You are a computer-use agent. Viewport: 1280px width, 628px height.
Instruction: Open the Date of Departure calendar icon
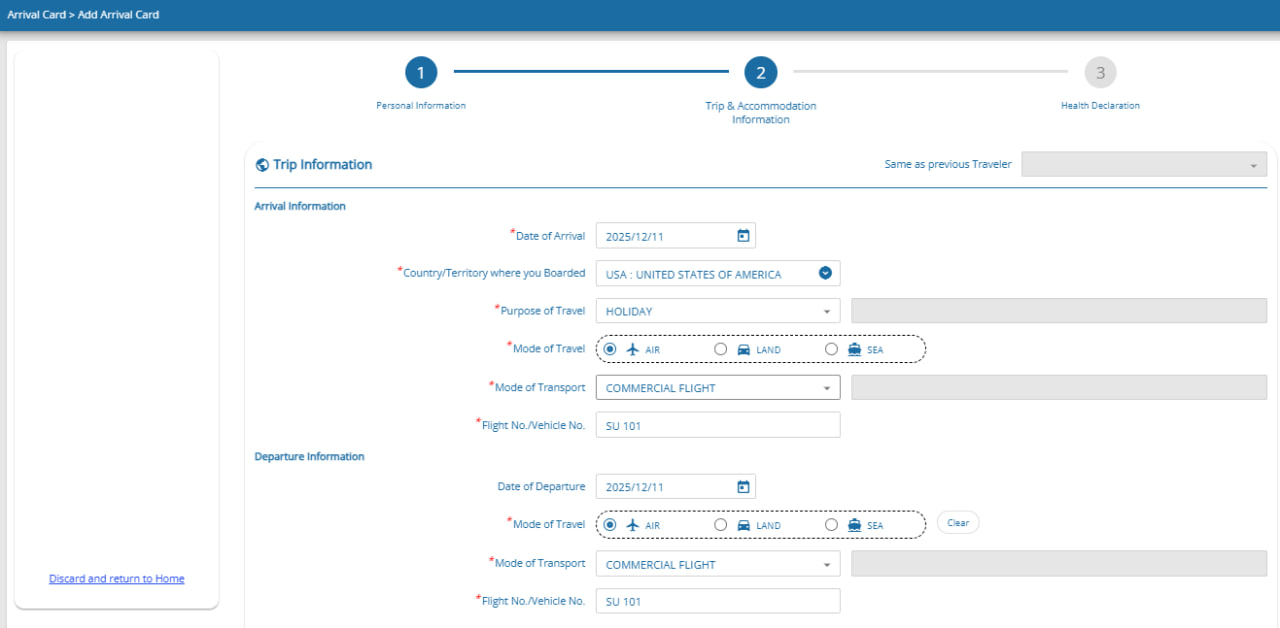pos(743,487)
